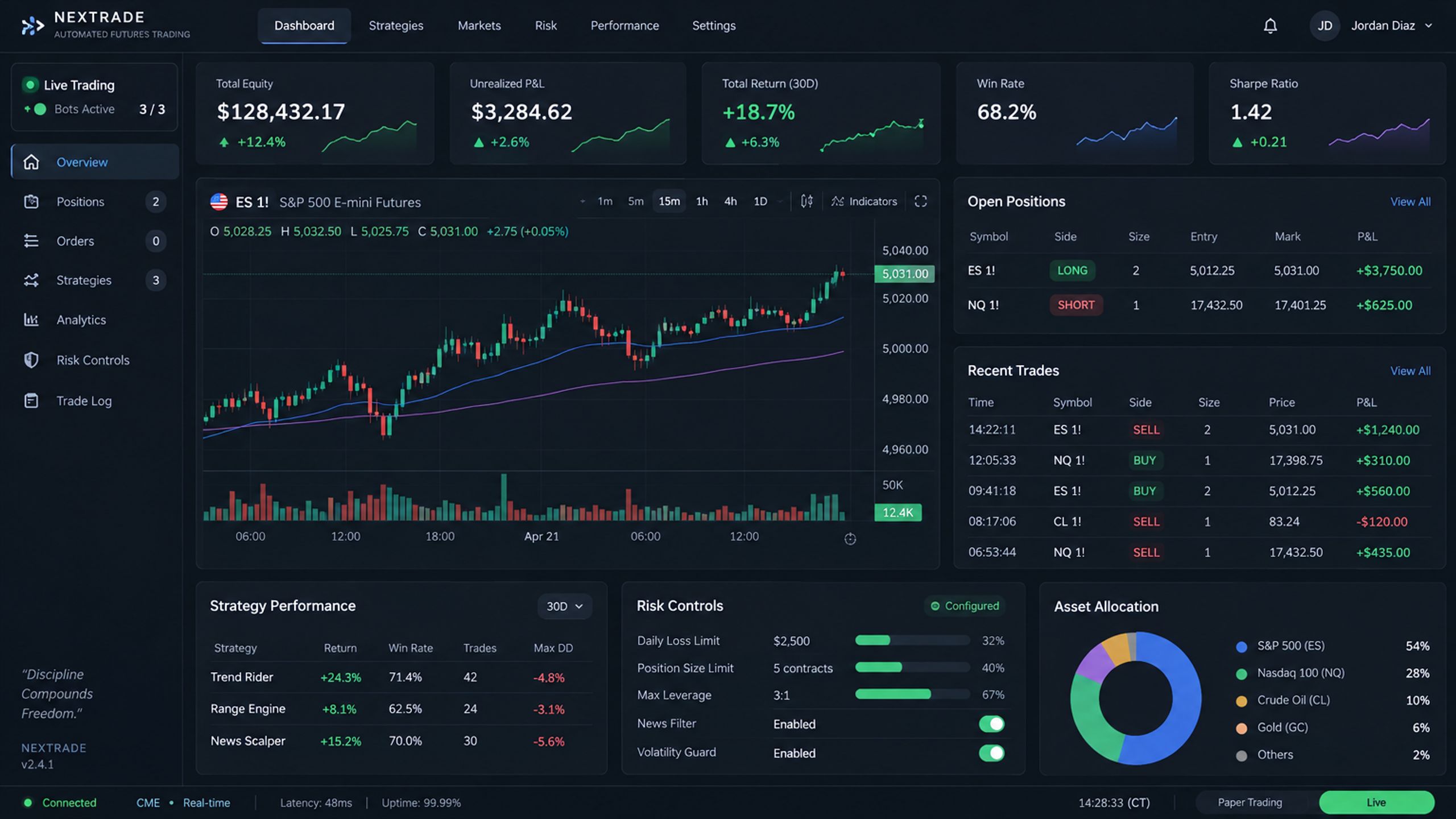Screen dimensions: 1456x819
Task: Open the timeframe overflow arrow after 1D
Action: [780, 201]
